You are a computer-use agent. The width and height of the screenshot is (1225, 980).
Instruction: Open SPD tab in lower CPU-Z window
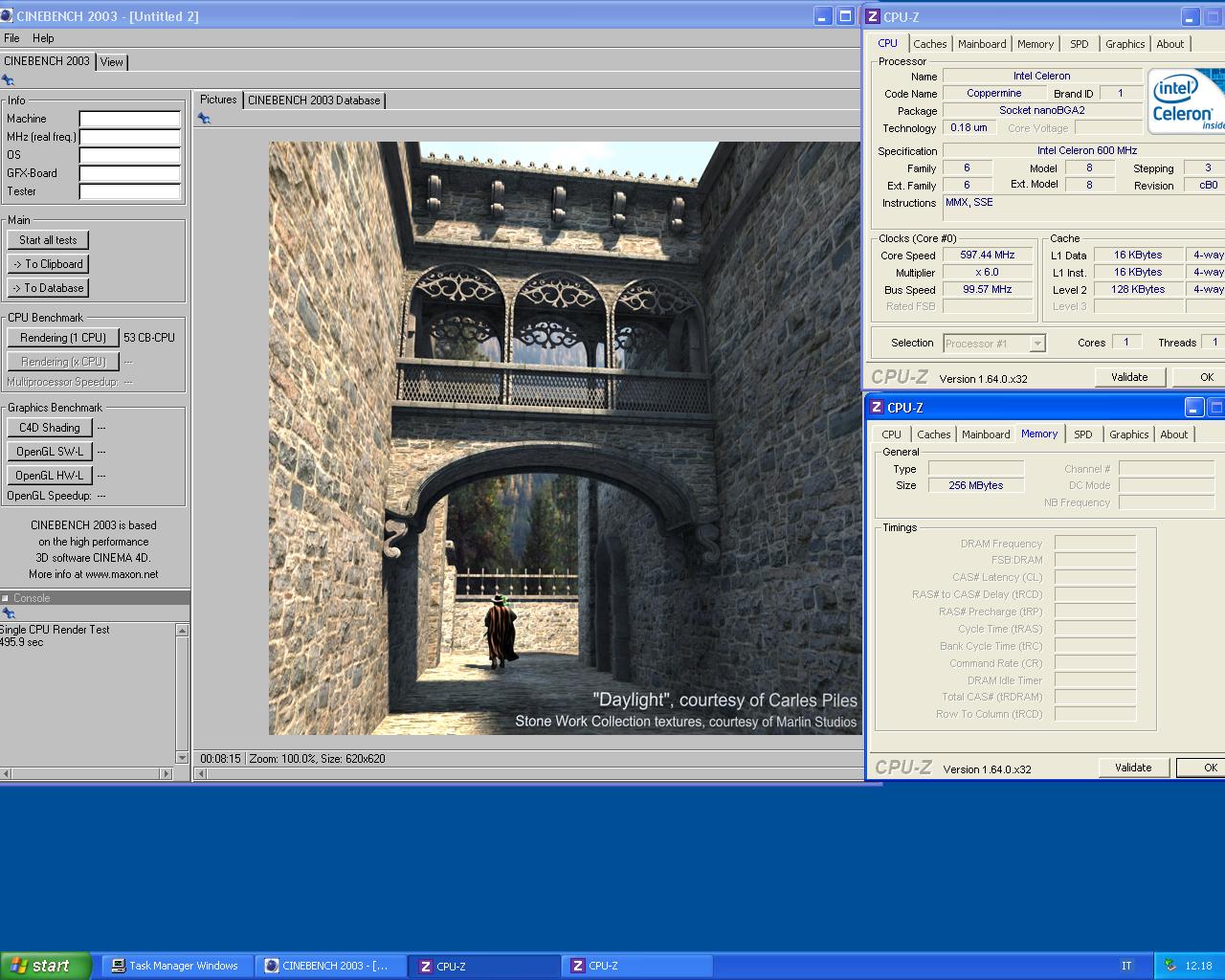pos(1083,434)
